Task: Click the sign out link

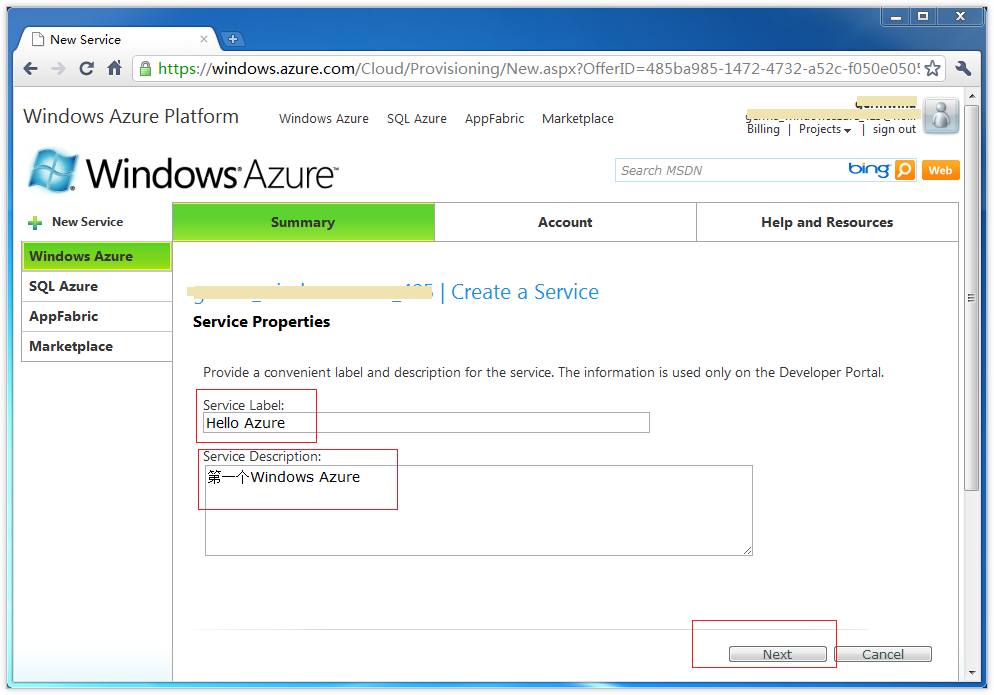Action: pyautogui.click(x=894, y=129)
